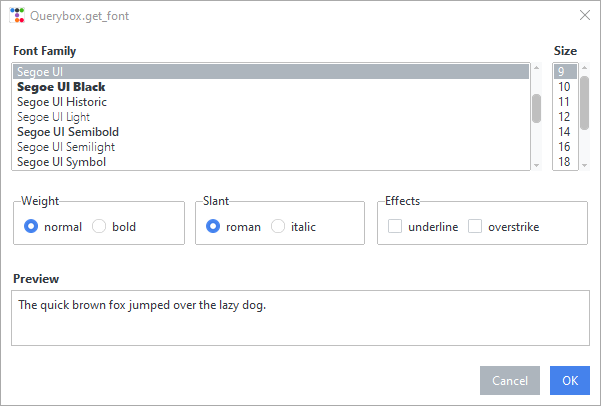Enable the underline checkbox
Screen dimensions: 601x406
pyautogui.click(x=395, y=226)
